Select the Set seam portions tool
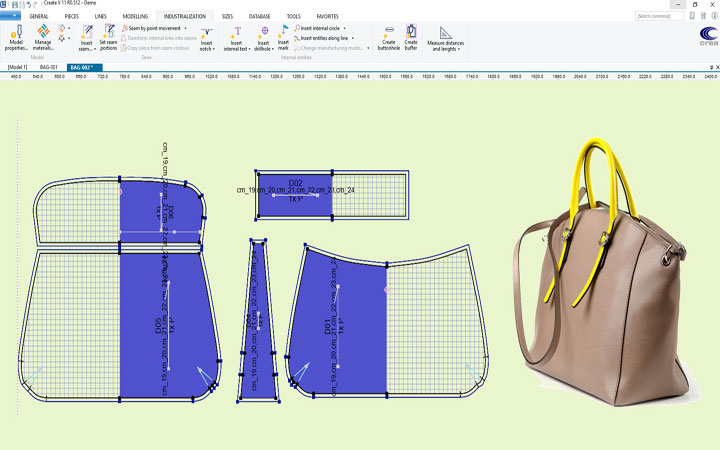The width and height of the screenshot is (720, 450). click(108, 33)
